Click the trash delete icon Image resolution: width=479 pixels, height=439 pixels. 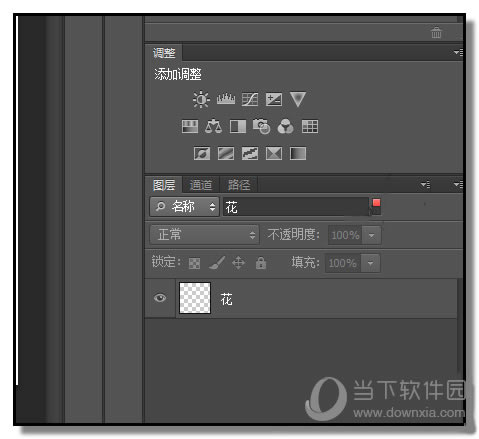(436, 33)
